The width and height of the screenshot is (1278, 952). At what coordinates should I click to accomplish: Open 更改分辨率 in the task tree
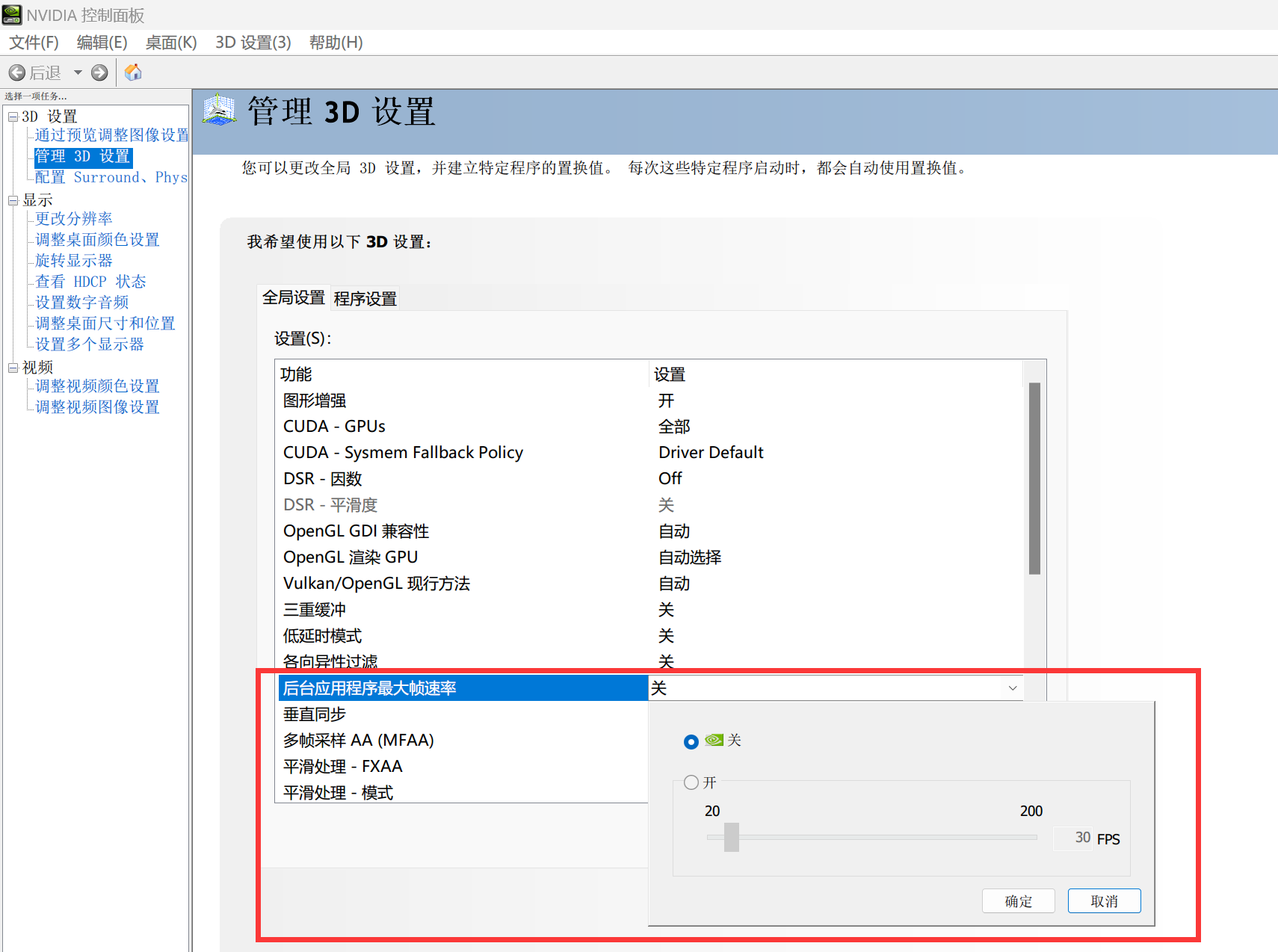74,218
